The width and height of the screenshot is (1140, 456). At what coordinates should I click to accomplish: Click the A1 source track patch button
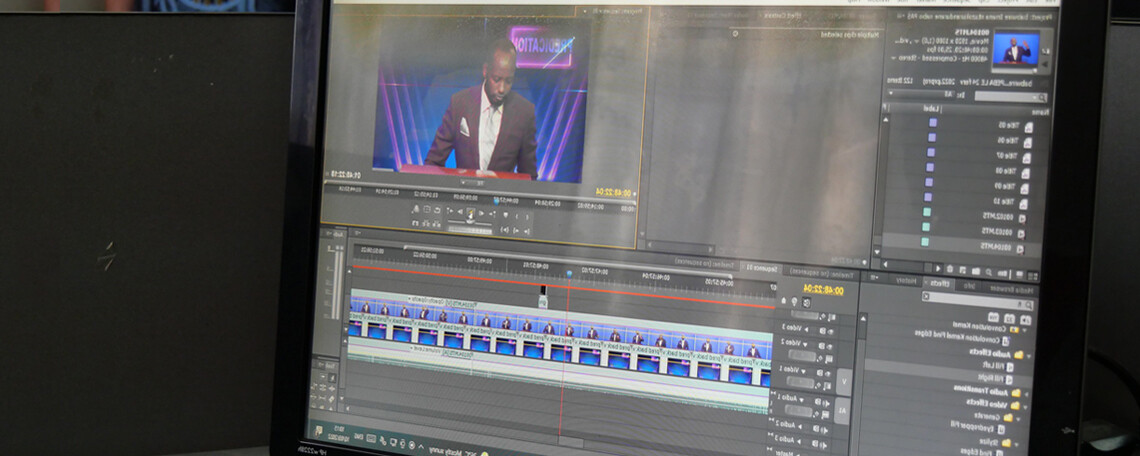point(842,410)
